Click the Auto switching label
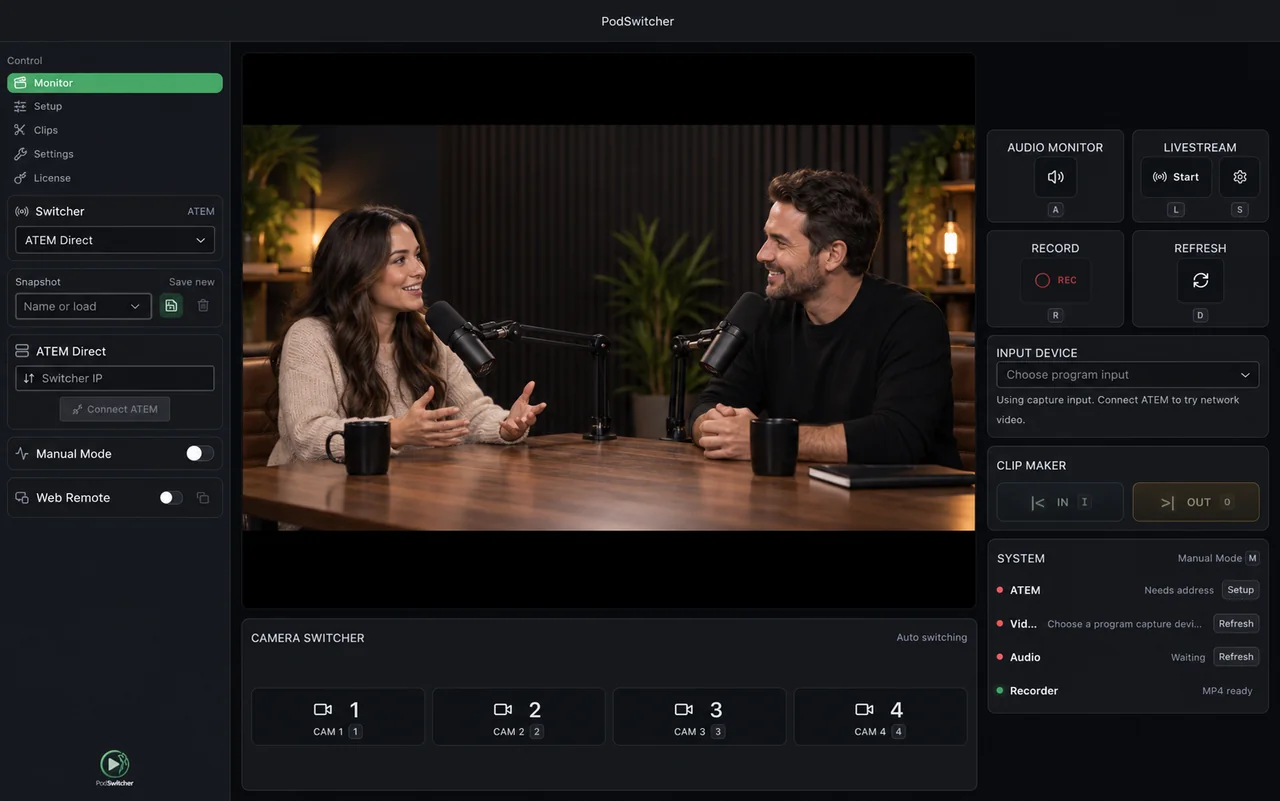This screenshot has height=801, width=1280. point(932,637)
